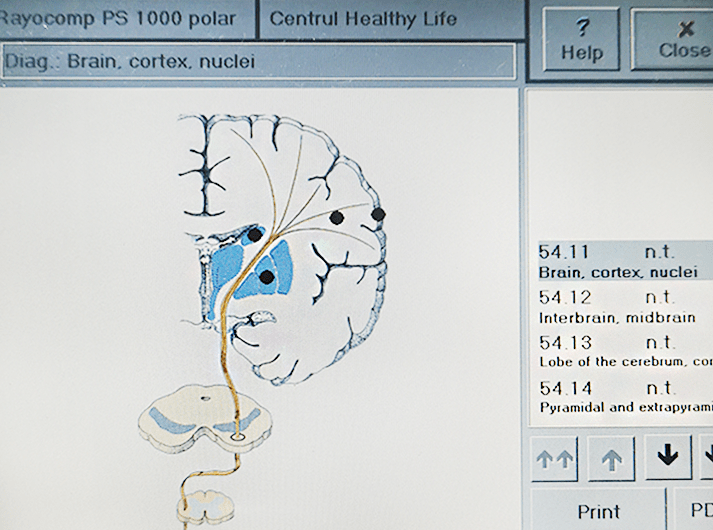Screen dimensions: 713x530
Task: Click the Close button with X icon
Action: pos(680,39)
